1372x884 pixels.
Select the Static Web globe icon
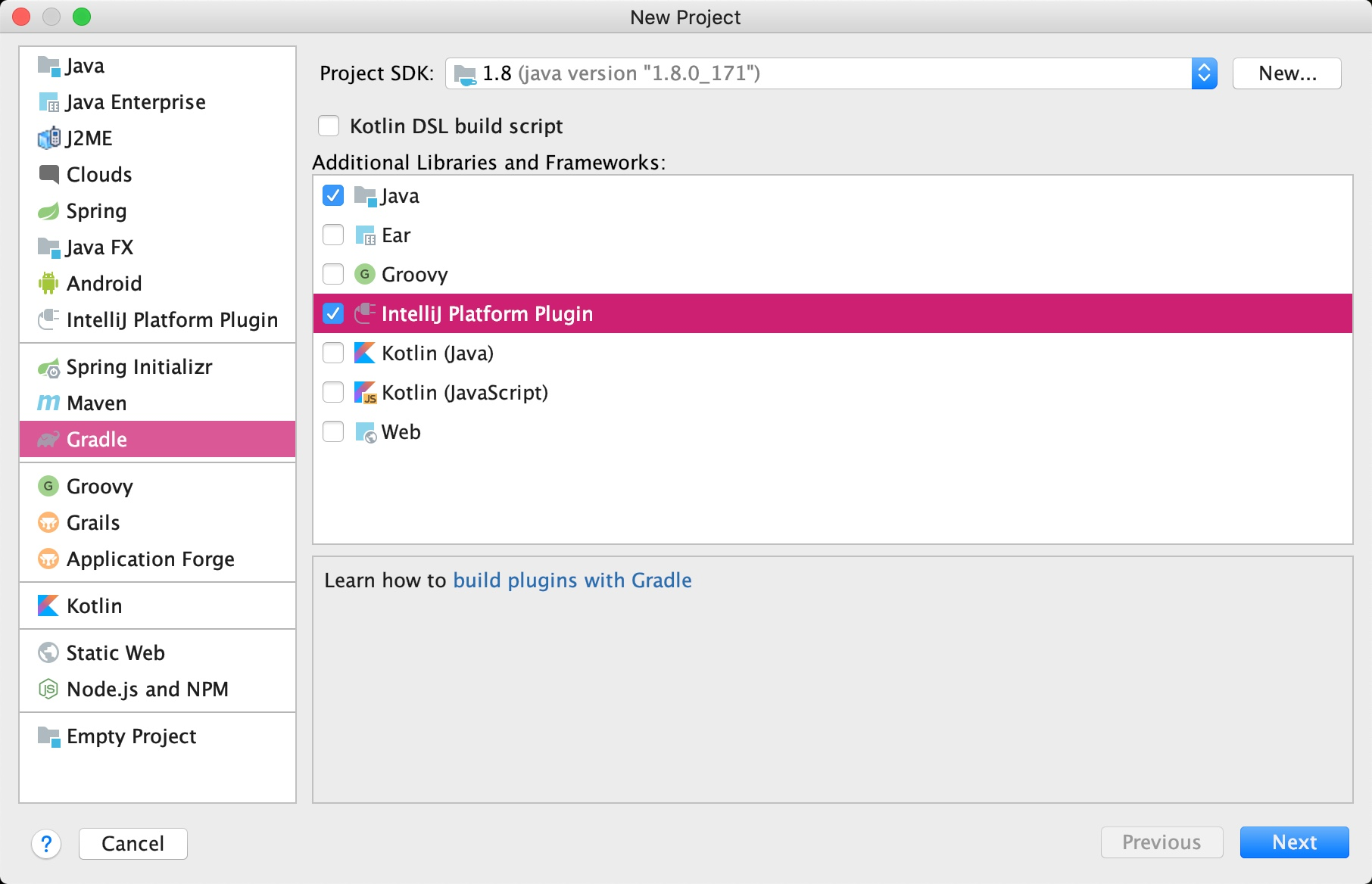pos(48,653)
